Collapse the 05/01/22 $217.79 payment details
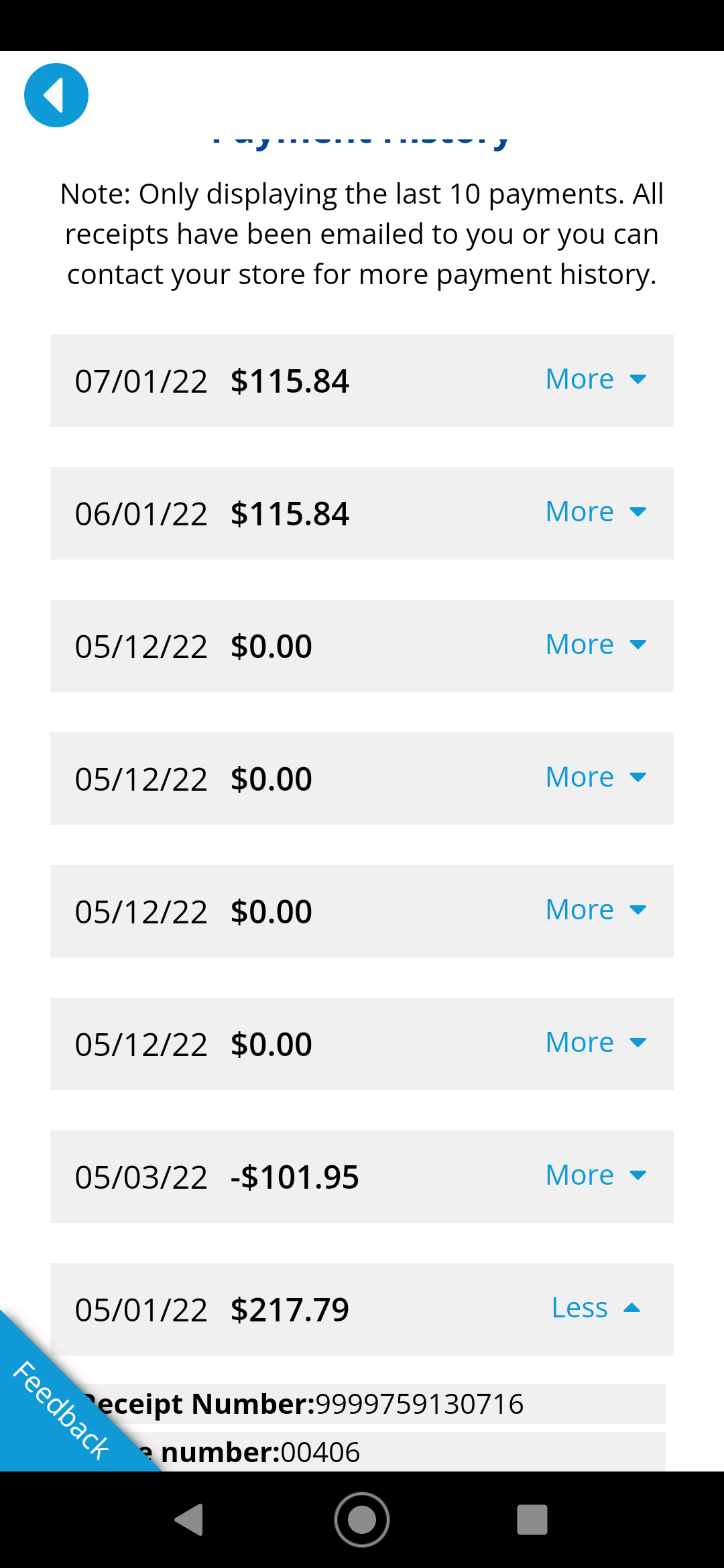The image size is (724, 1568). click(x=595, y=1308)
